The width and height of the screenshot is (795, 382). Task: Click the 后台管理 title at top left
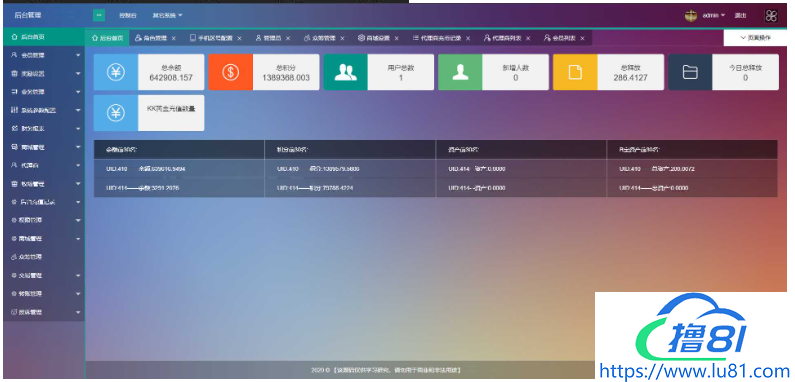(x=28, y=15)
